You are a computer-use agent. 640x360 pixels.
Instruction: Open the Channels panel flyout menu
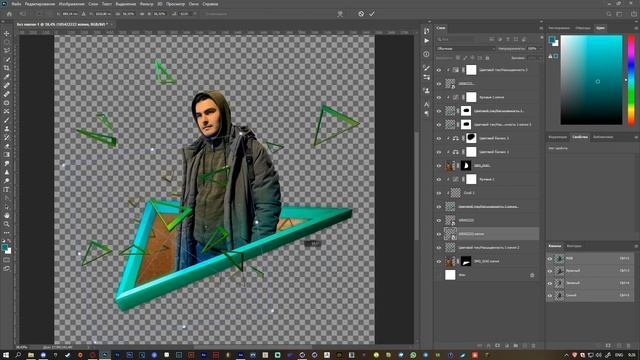[x=636, y=246]
